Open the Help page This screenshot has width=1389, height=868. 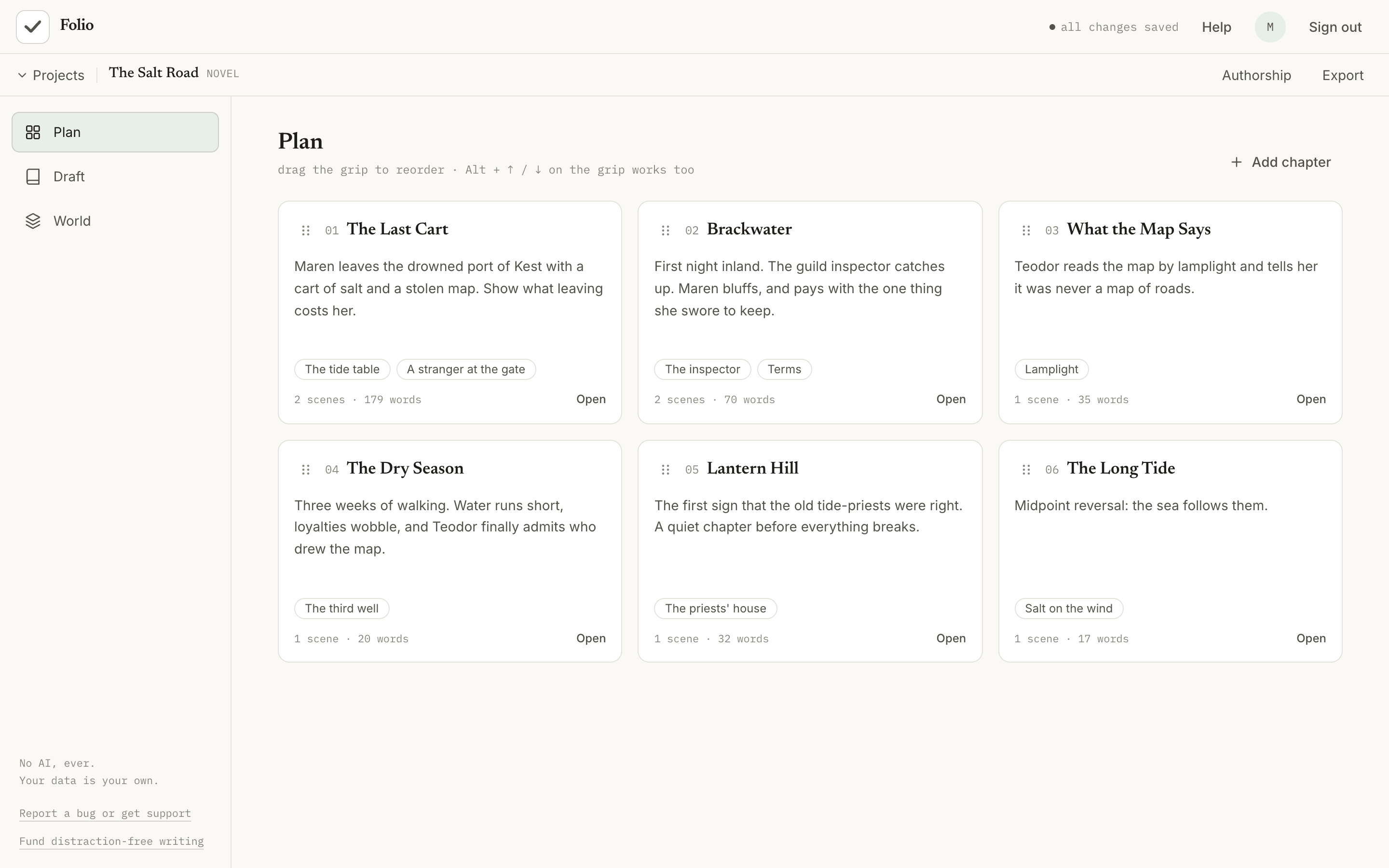pyautogui.click(x=1216, y=27)
